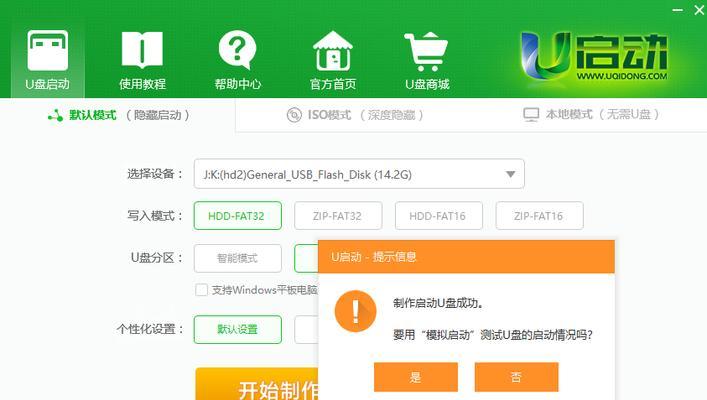The image size is (707, 400).
Task: Open the 使用教程 book icon
Action: [142, 59]
